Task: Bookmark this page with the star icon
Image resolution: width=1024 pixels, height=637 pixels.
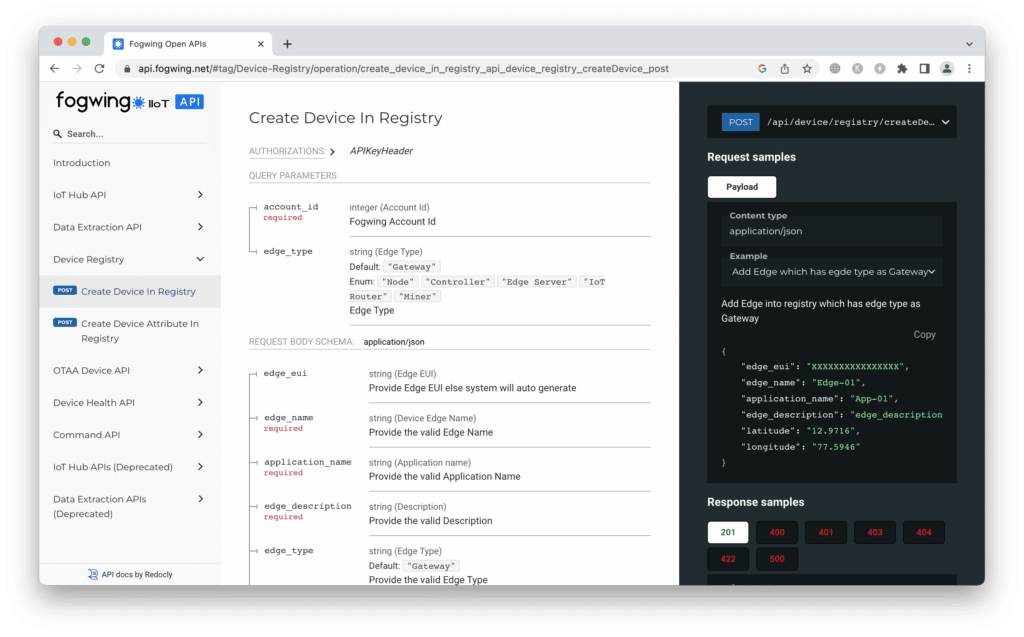Action: point(807,69)
